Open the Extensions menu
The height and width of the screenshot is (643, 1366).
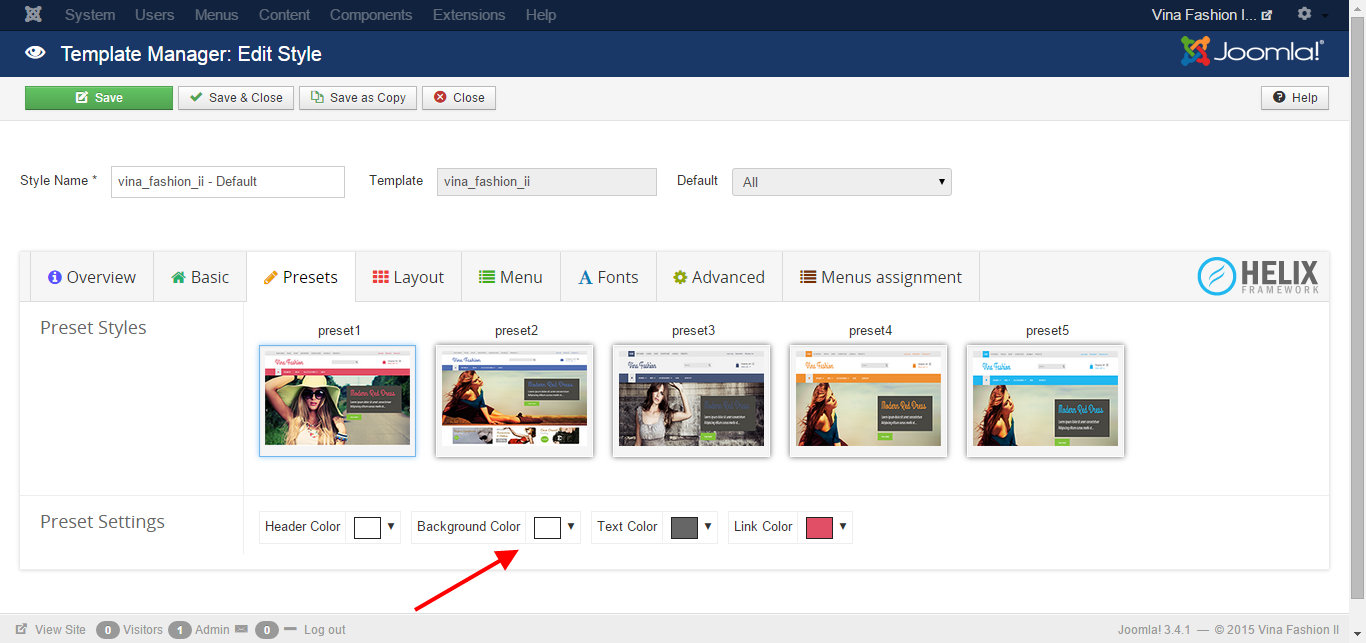pos(469,15)
